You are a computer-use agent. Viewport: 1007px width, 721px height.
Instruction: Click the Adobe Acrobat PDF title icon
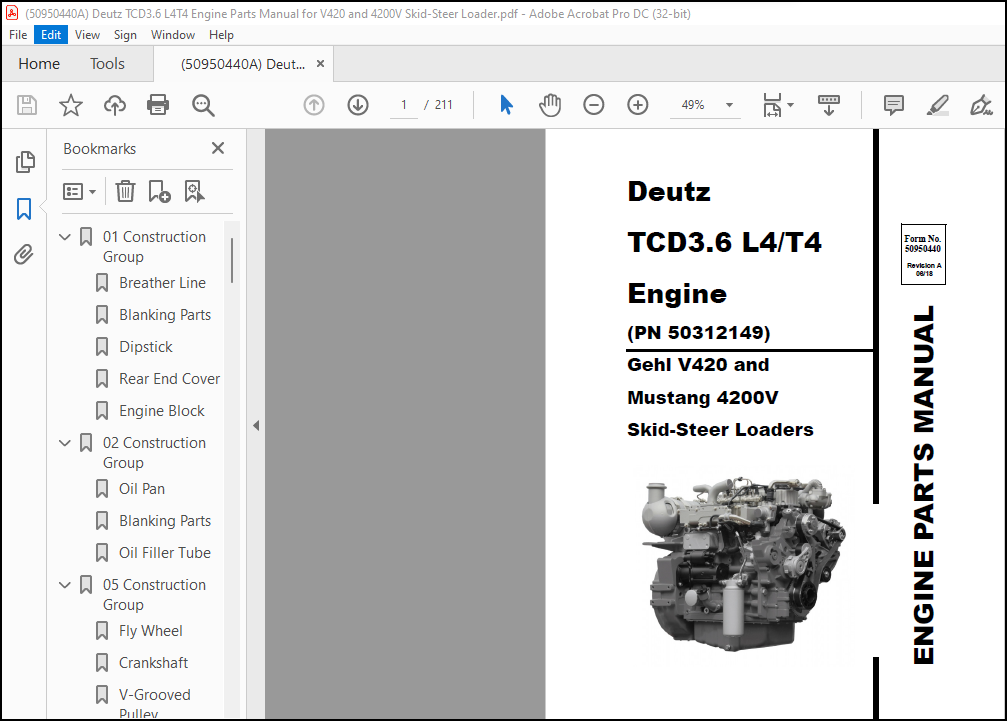[12, 13]
